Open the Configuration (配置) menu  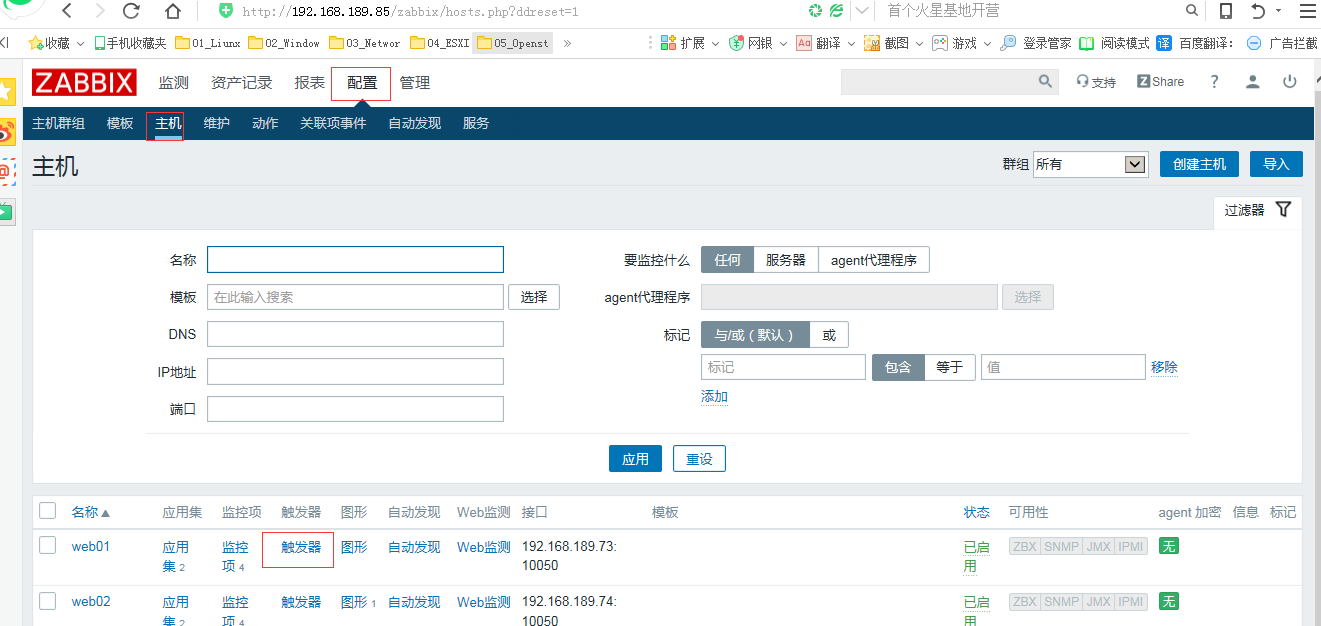(361, 83)
